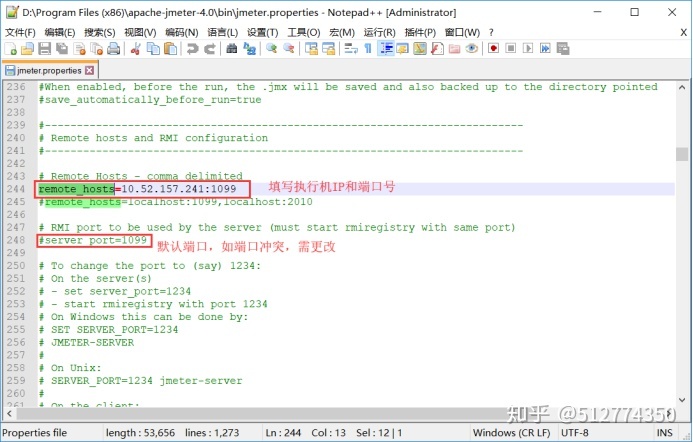
Task: Open the 运行(R) menu
Action: point(380,32)
